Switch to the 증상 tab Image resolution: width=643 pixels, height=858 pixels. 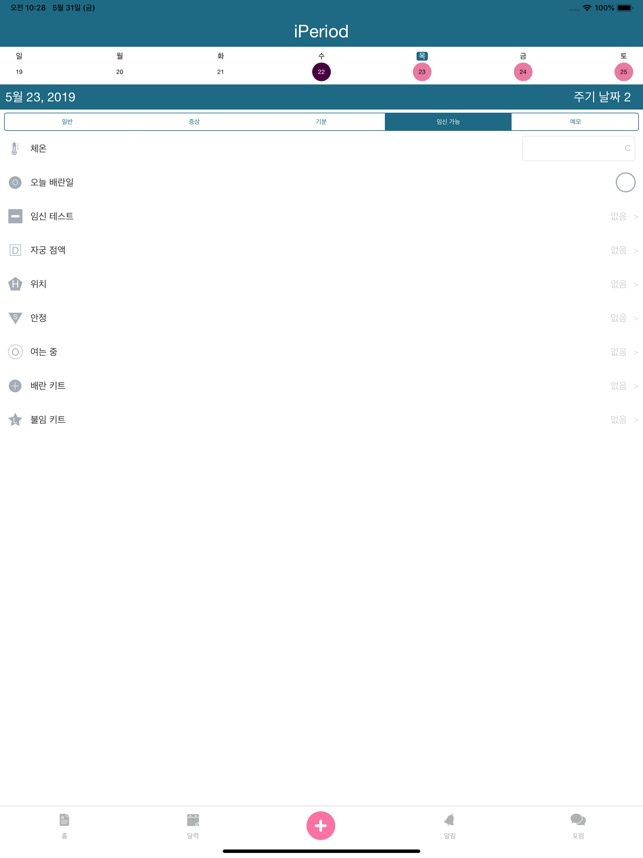click(194, 122)
